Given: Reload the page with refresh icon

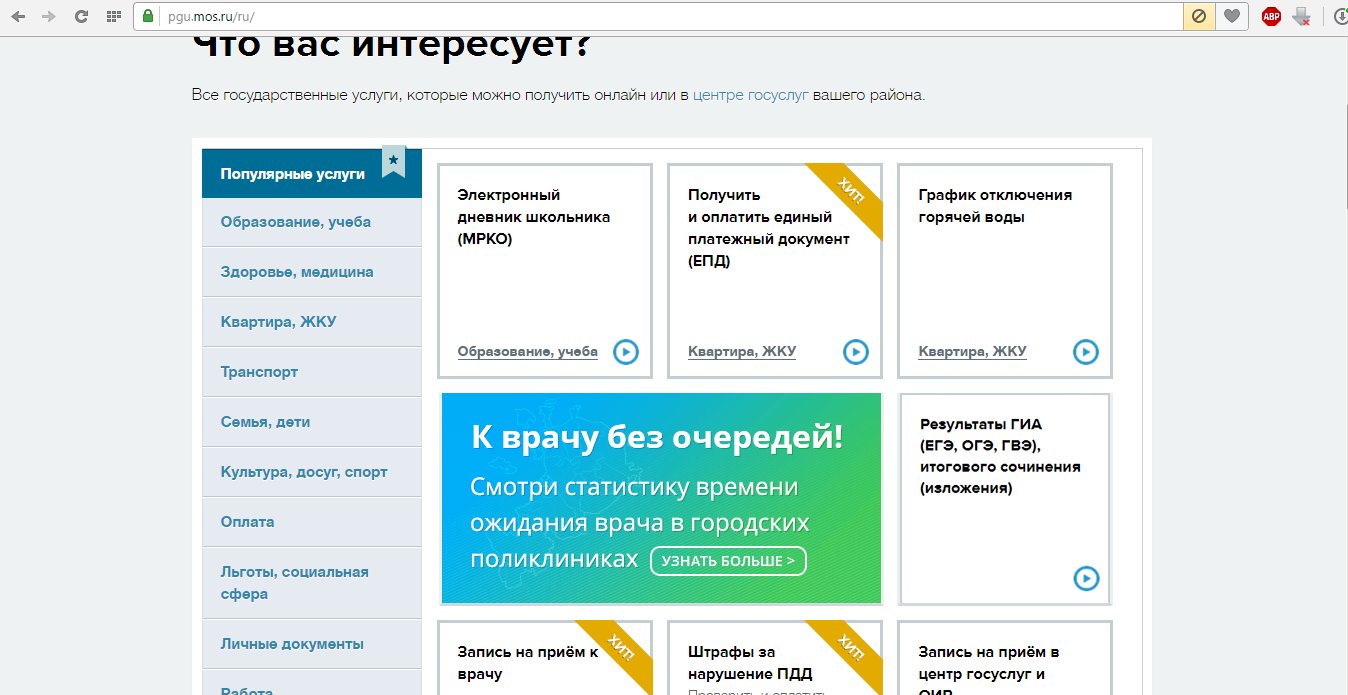Looking at the screenshot, I should pos(82,16).
